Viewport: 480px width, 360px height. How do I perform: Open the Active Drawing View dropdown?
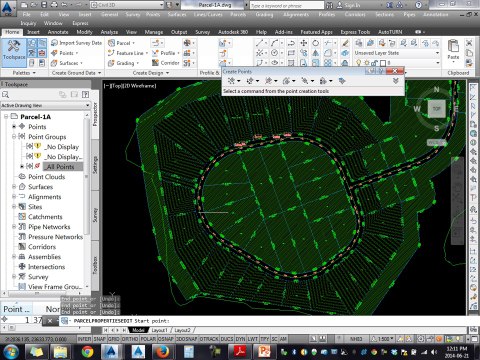46,105
